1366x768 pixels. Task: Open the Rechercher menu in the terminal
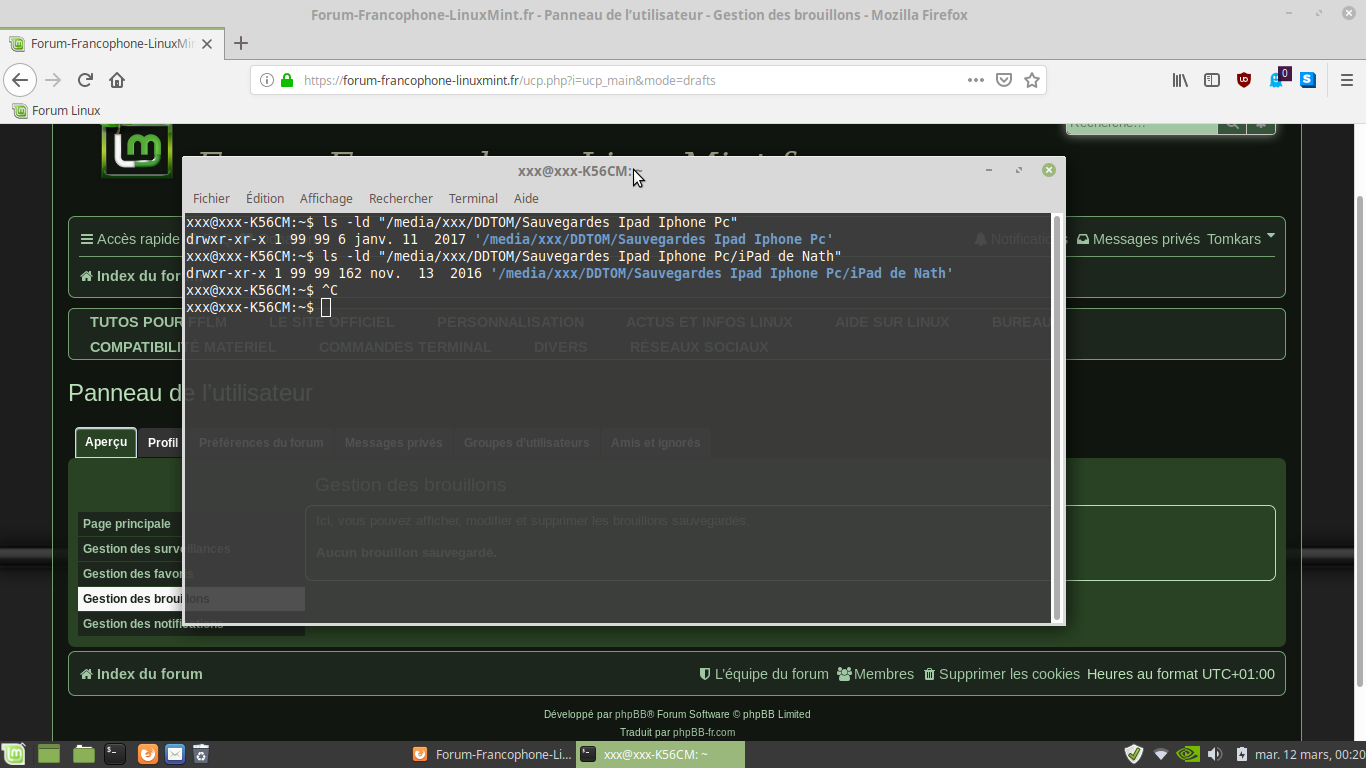pyautogui.click(x=400, y=198)
